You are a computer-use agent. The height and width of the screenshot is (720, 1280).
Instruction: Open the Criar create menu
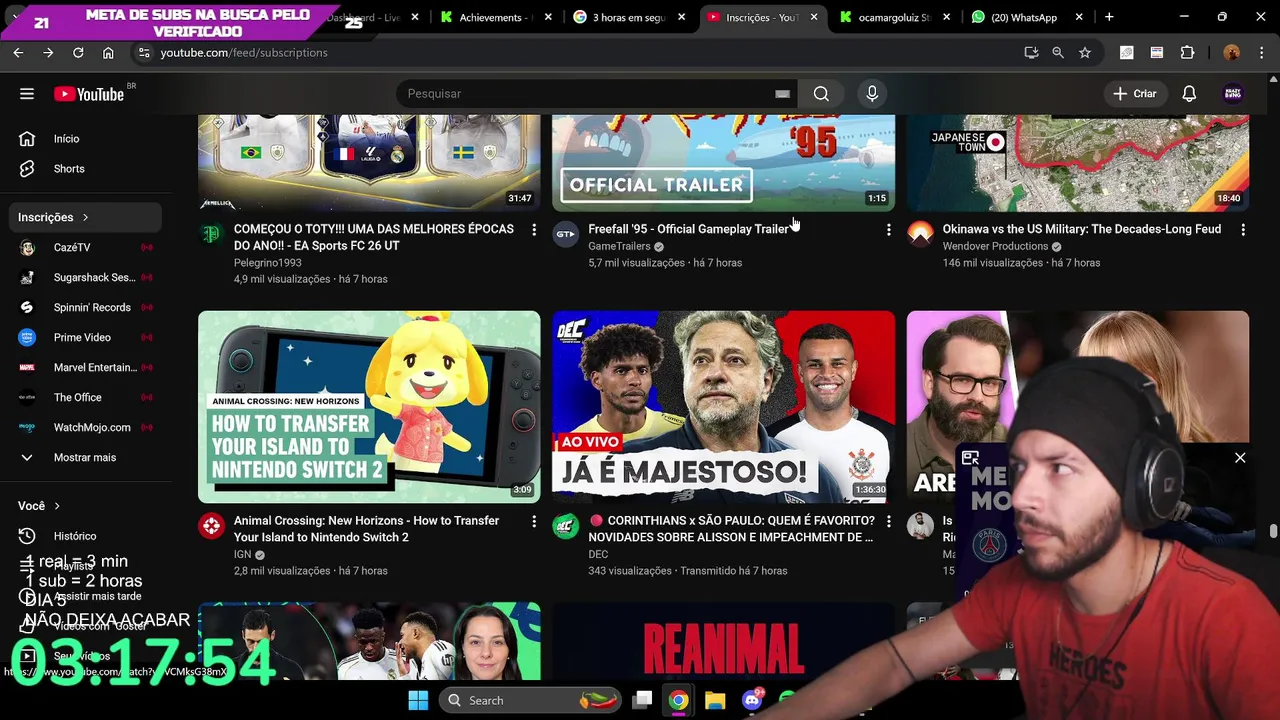pyautogui.click(x=1134, y=94)
